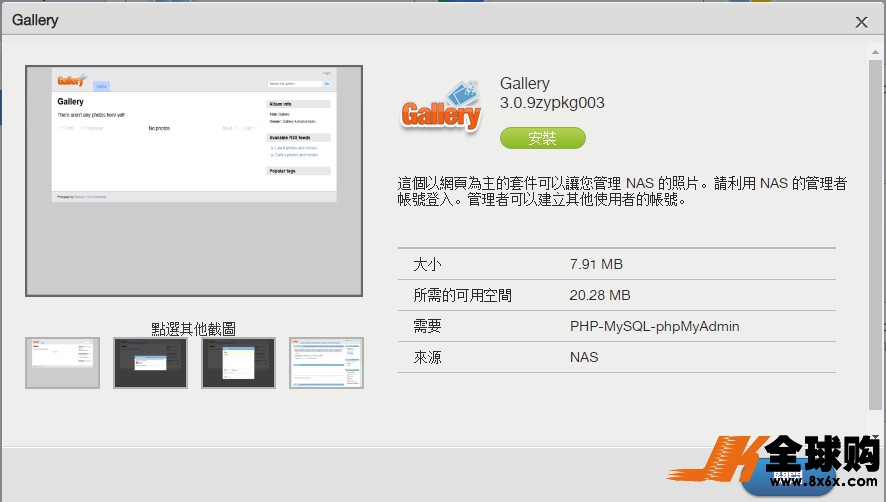Click the 7.91 MB size value

point(596,264)
